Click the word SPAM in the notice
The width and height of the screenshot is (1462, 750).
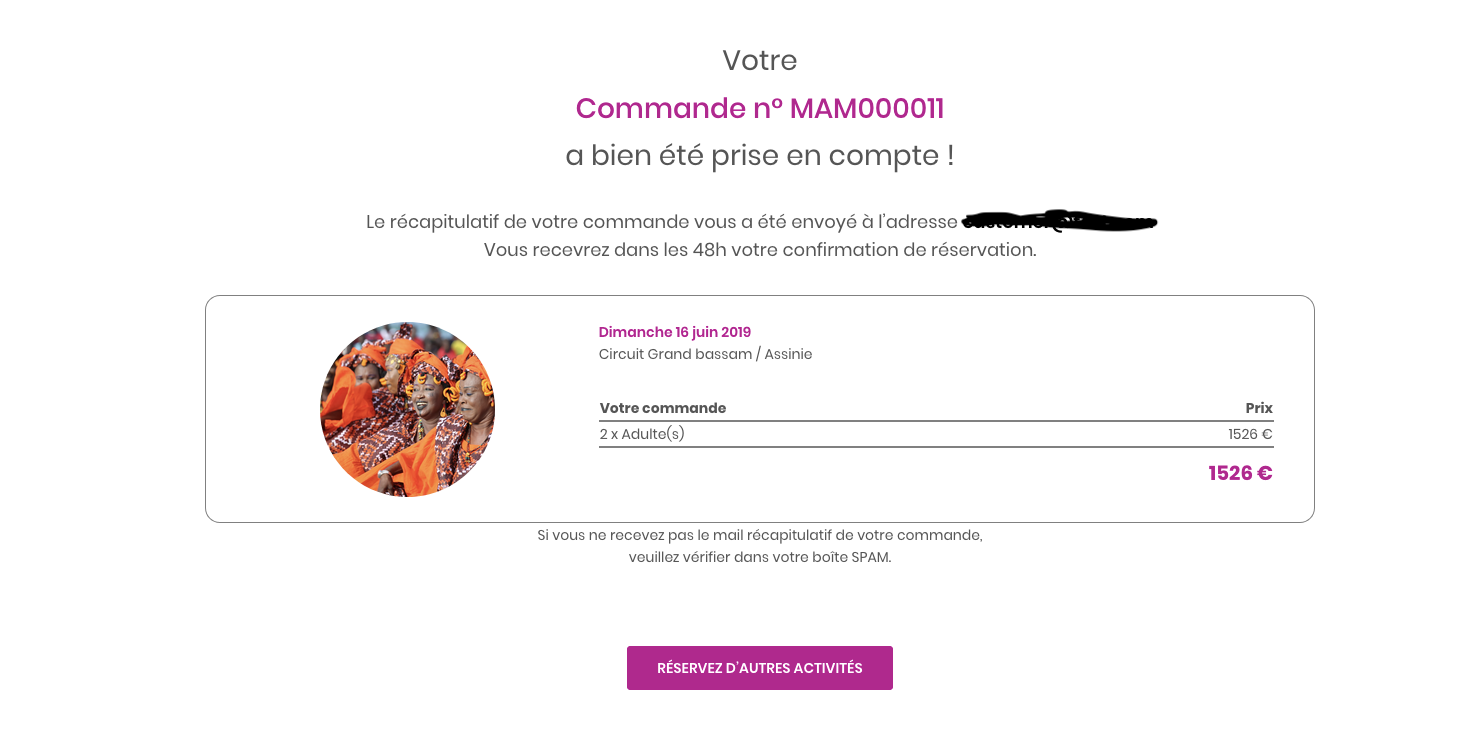click(870, 557)
